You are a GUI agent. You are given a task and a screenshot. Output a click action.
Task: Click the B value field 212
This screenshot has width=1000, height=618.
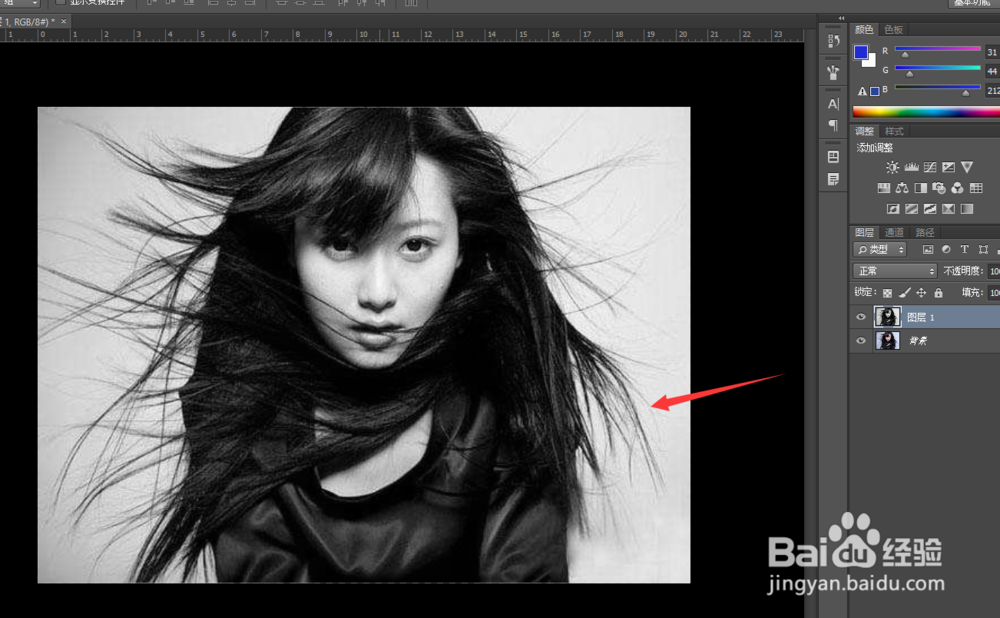(x=992, y=91)
